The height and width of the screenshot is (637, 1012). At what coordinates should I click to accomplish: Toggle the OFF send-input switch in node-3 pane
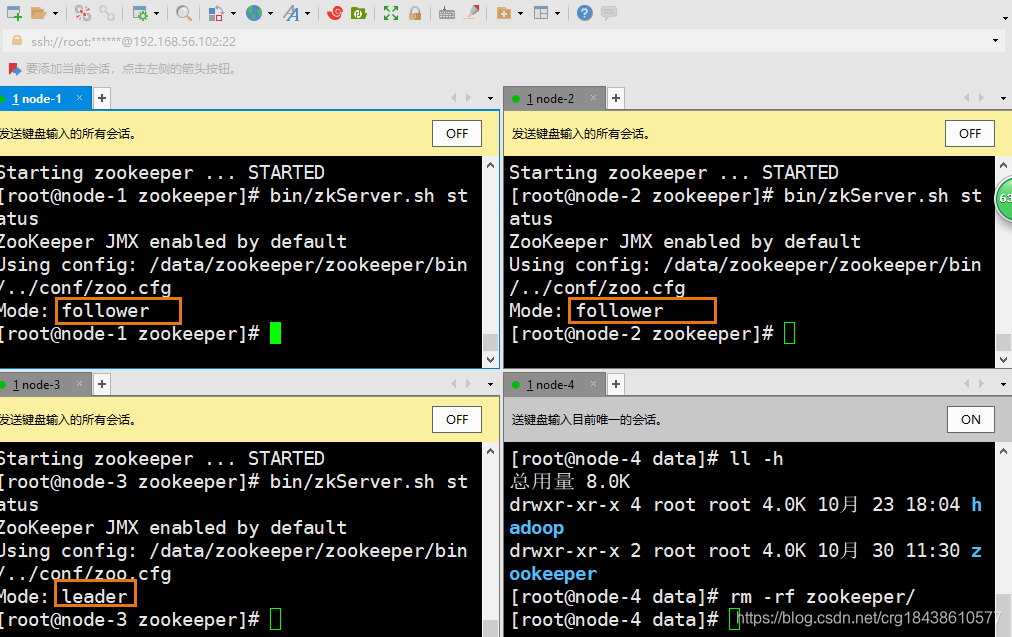point(457,420)
